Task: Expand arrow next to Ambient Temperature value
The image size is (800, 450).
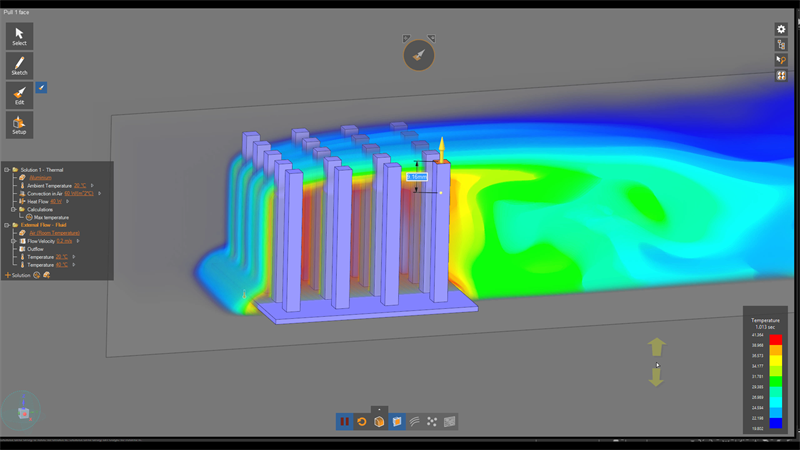Action: coord(92,186)
